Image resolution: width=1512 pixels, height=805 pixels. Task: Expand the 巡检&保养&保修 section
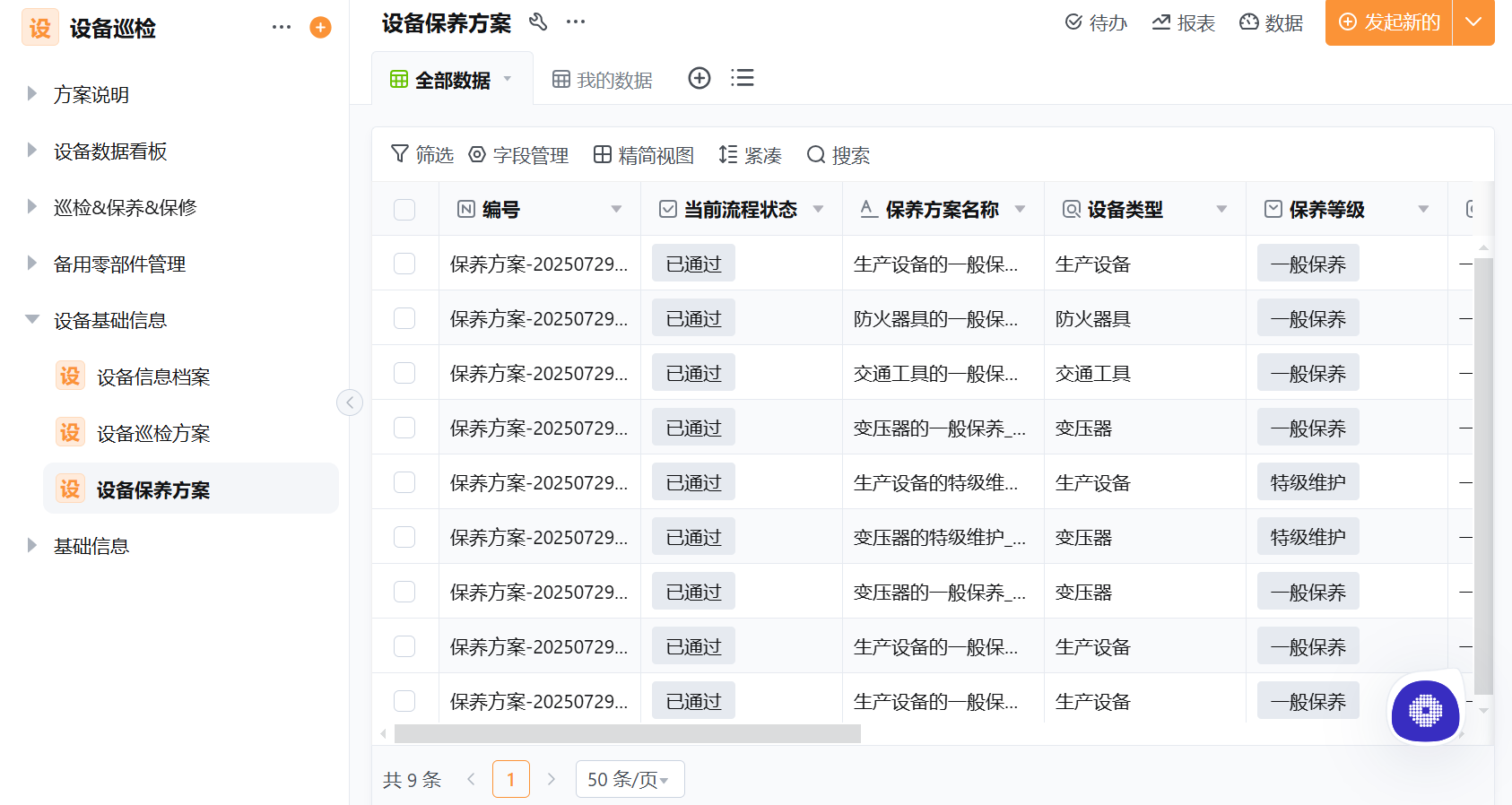[32, 206]
